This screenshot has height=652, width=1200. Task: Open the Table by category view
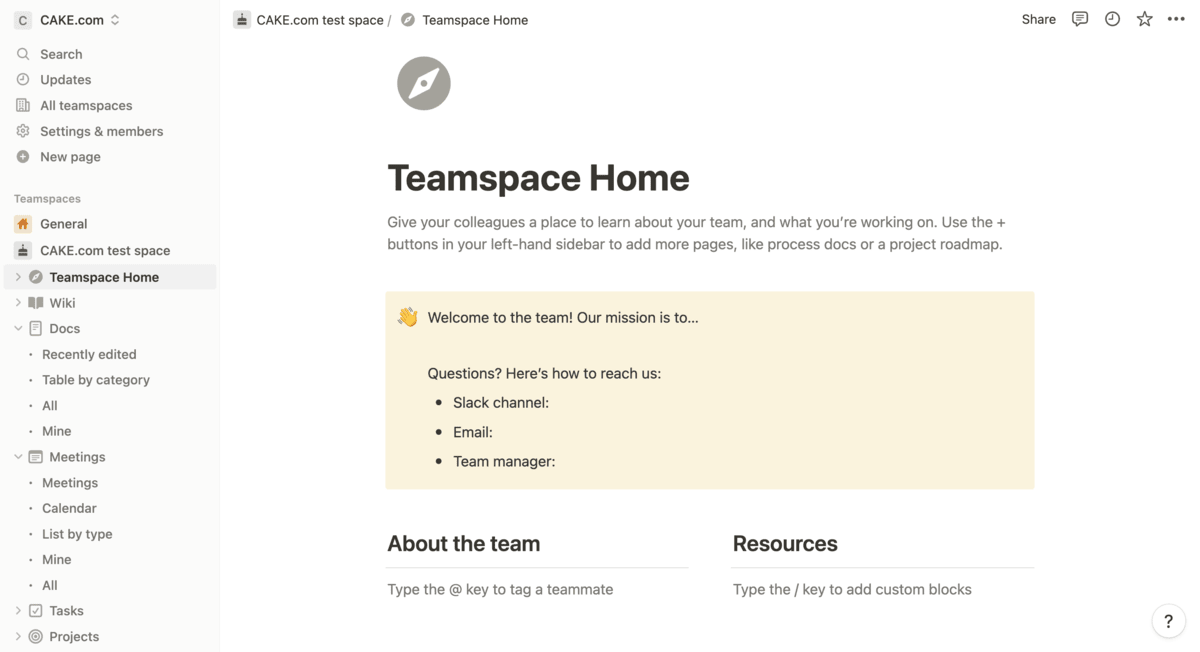click(x=96, y=380)
